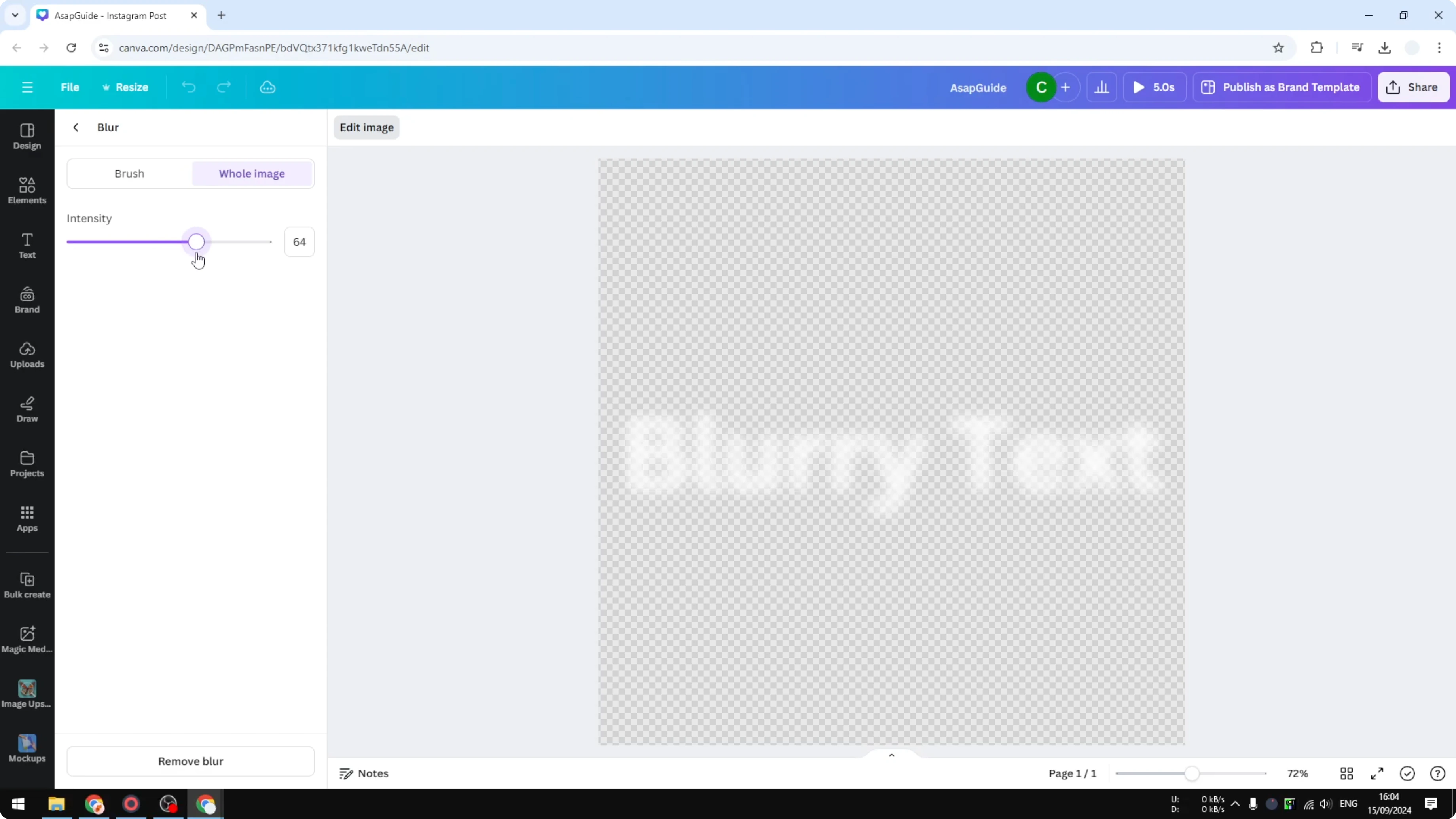The height and width of the screenshot is (819, 1456).
Task: Click the zoom slider handle
Action: [x=1191, y=773]
